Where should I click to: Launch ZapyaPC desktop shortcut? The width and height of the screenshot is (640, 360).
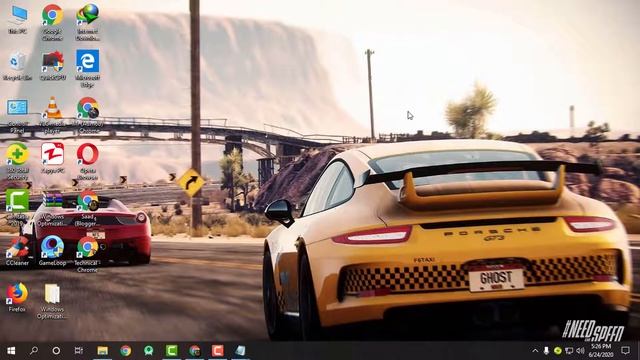pos(52,158)
